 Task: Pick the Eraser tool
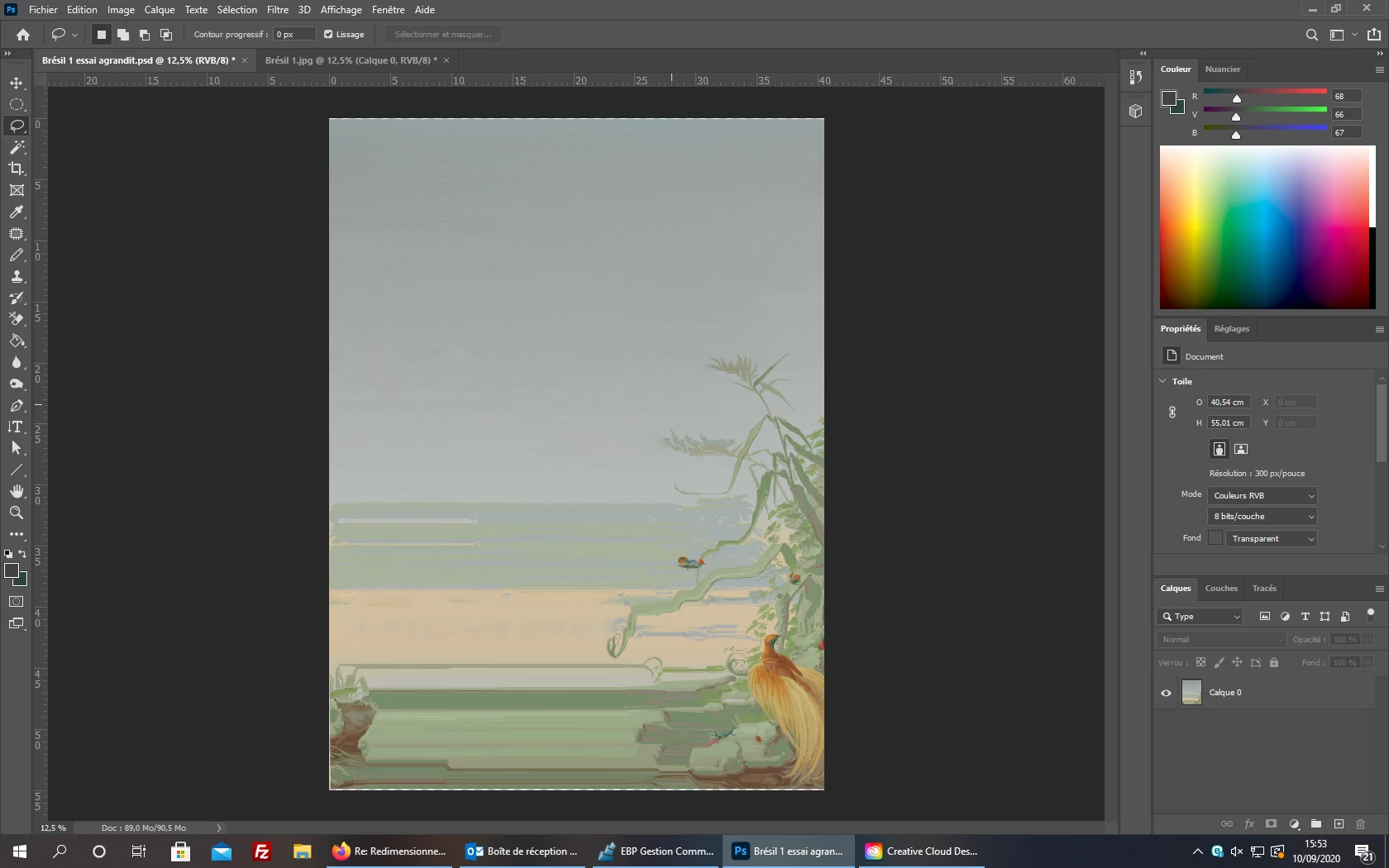click(17, 319)
